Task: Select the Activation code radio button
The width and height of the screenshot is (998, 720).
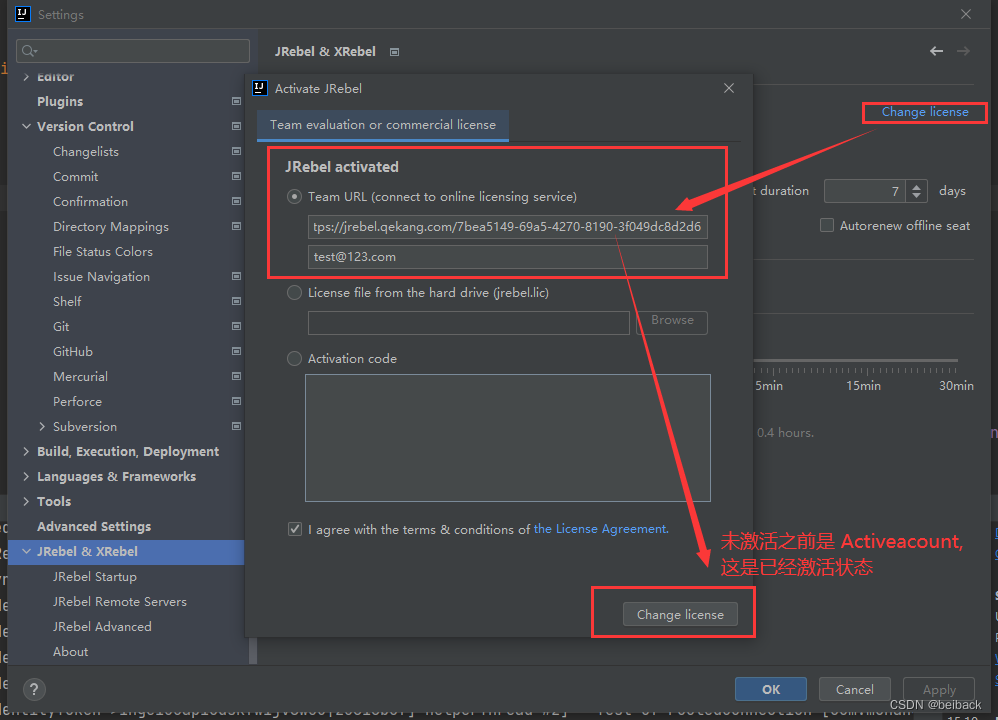Action: point(294,358)
